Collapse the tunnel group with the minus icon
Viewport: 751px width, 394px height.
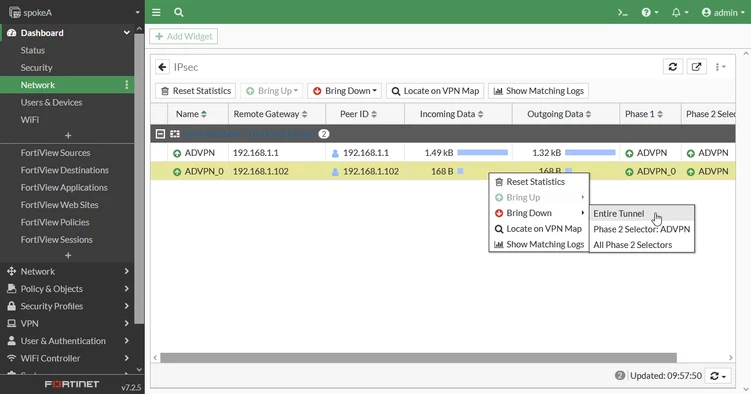click(160, 134)
